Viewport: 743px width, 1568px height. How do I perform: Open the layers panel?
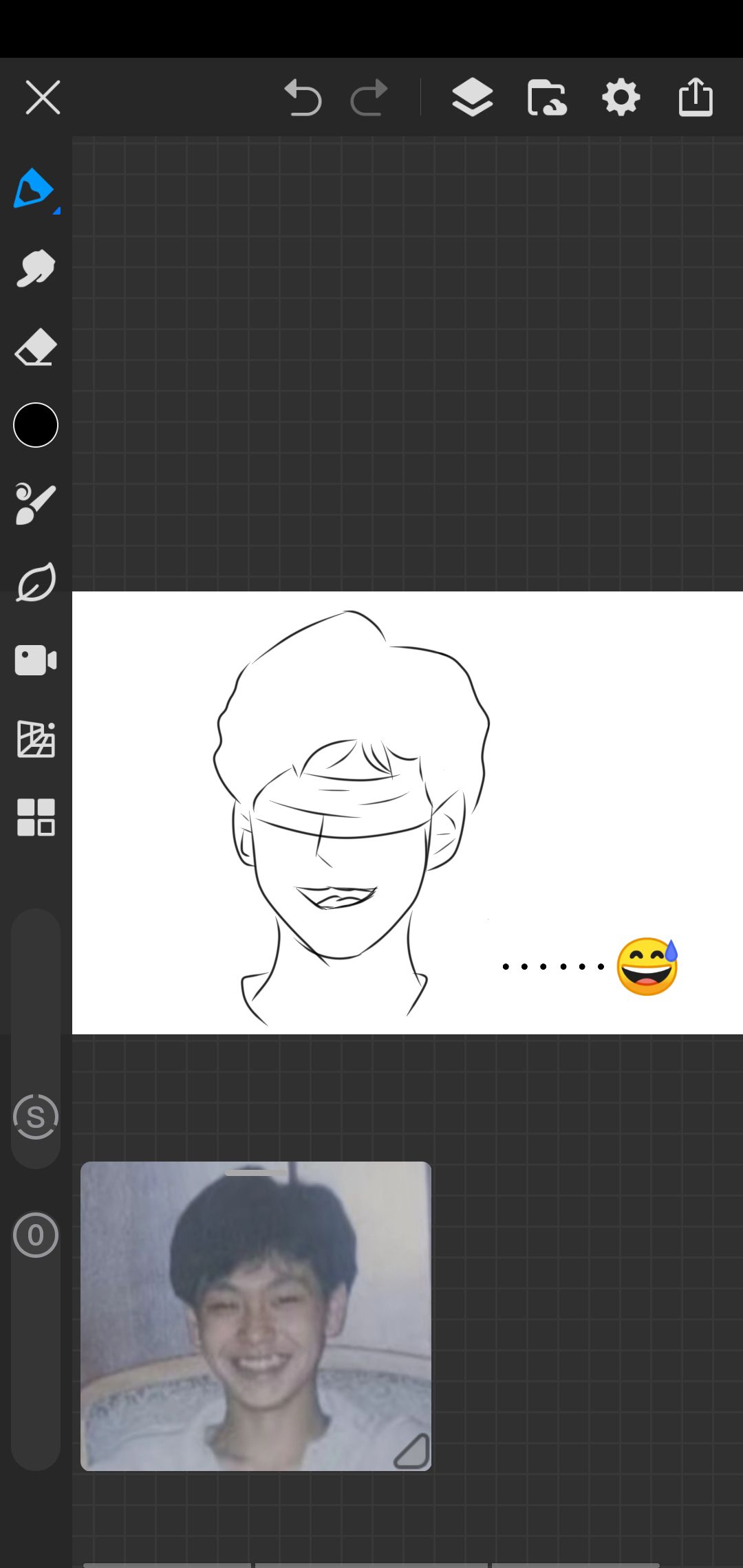pyautogui.click(x=472, y=97)
